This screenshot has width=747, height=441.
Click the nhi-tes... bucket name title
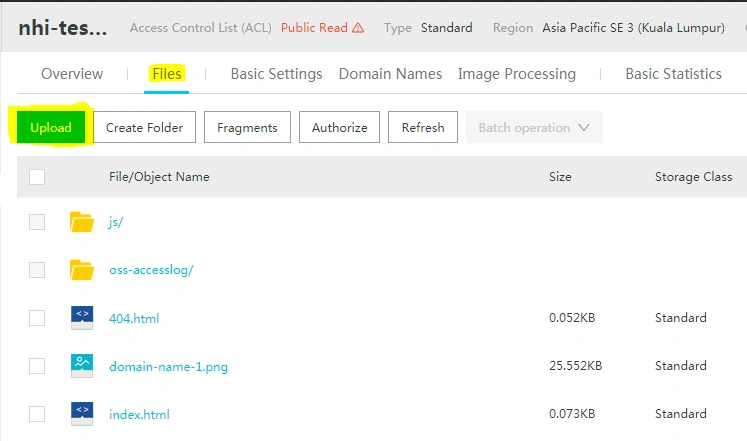[62, 28]
